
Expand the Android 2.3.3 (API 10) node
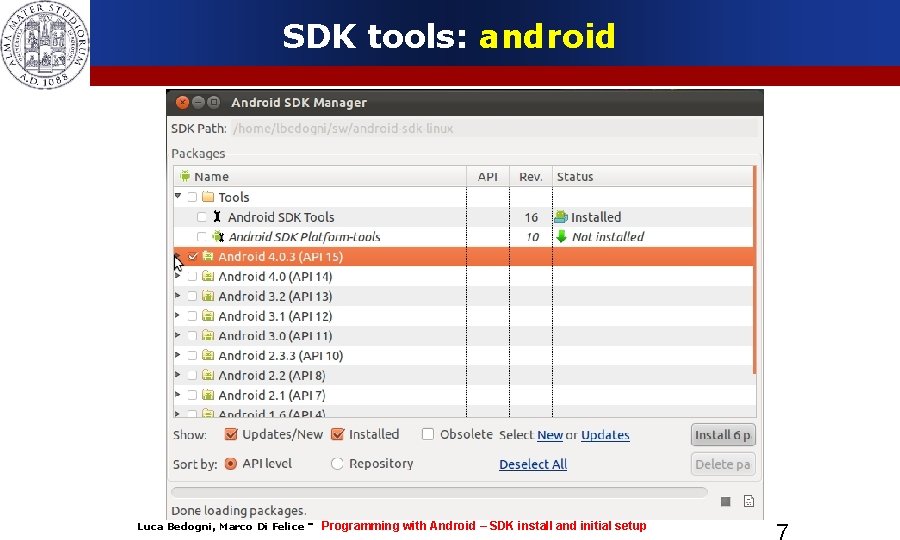point(178,355)
